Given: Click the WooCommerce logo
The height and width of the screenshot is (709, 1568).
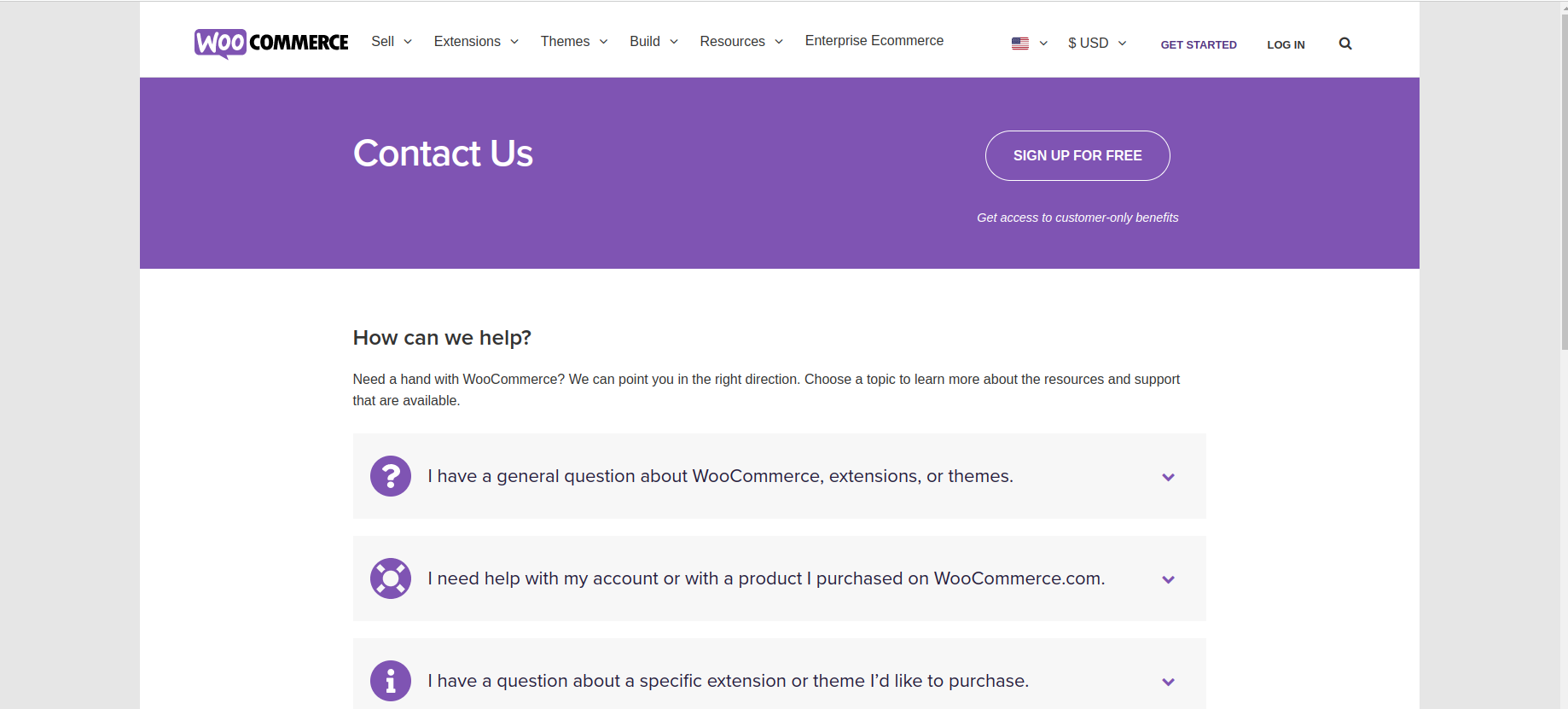Looking at the screenshot, I should [271, 43].
